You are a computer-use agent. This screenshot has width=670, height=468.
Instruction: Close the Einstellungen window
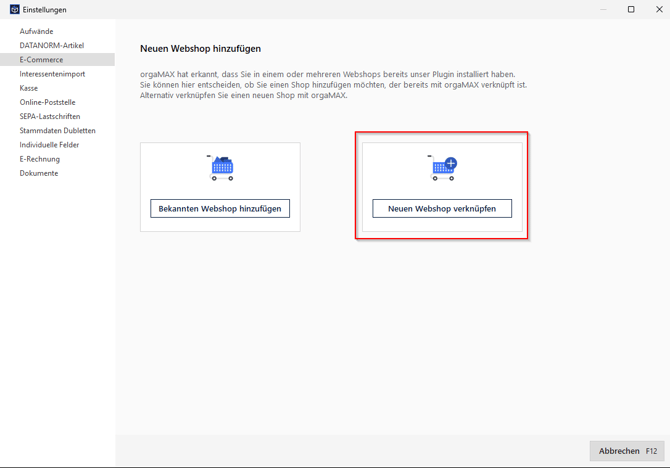pos(658,10)
